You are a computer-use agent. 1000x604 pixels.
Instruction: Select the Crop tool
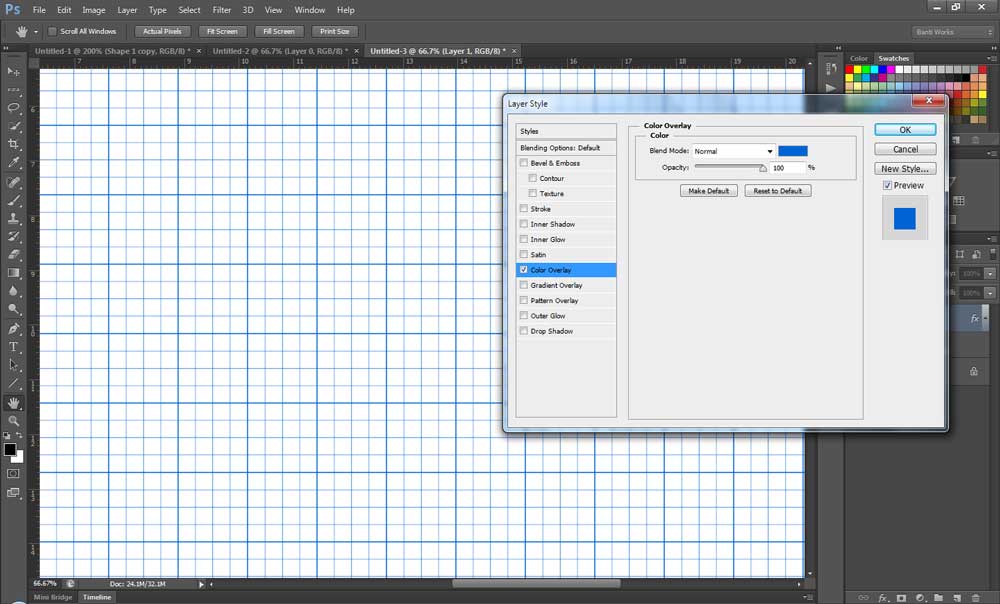(x=14, y=144)
